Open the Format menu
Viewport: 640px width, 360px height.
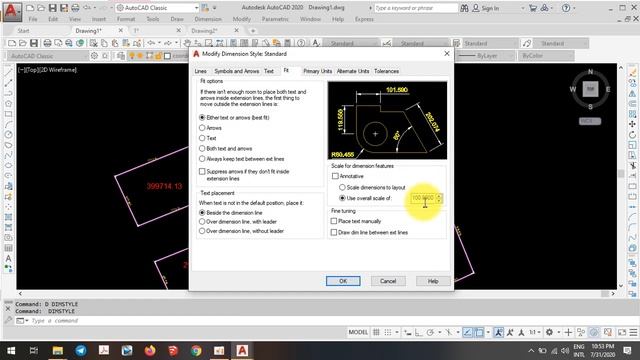click(x=126, y=19)
